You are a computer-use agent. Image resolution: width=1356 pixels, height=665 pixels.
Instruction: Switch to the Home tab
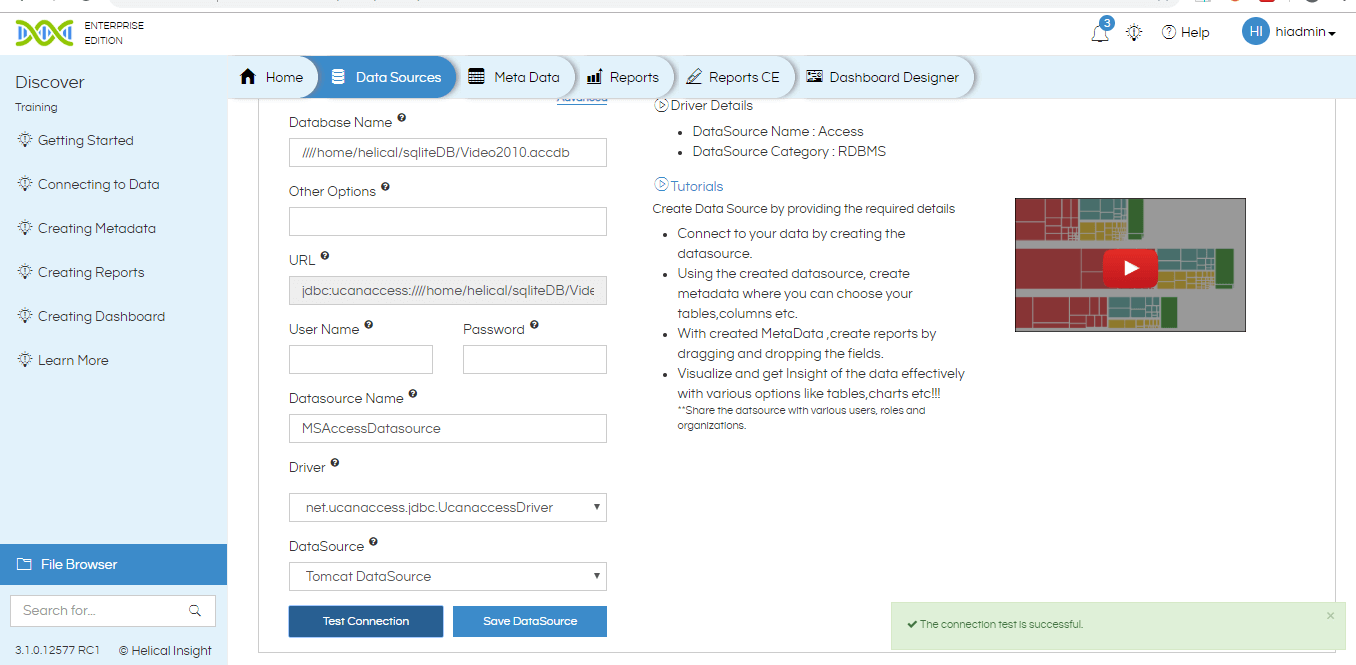[272, 77]
